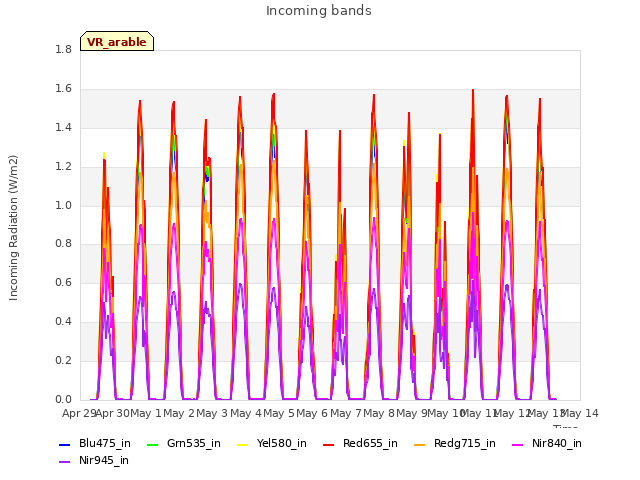Viewport: 640px width, 480px height.
Task: Toggle the Red655_in legend entry
Action: pos(360,443)
